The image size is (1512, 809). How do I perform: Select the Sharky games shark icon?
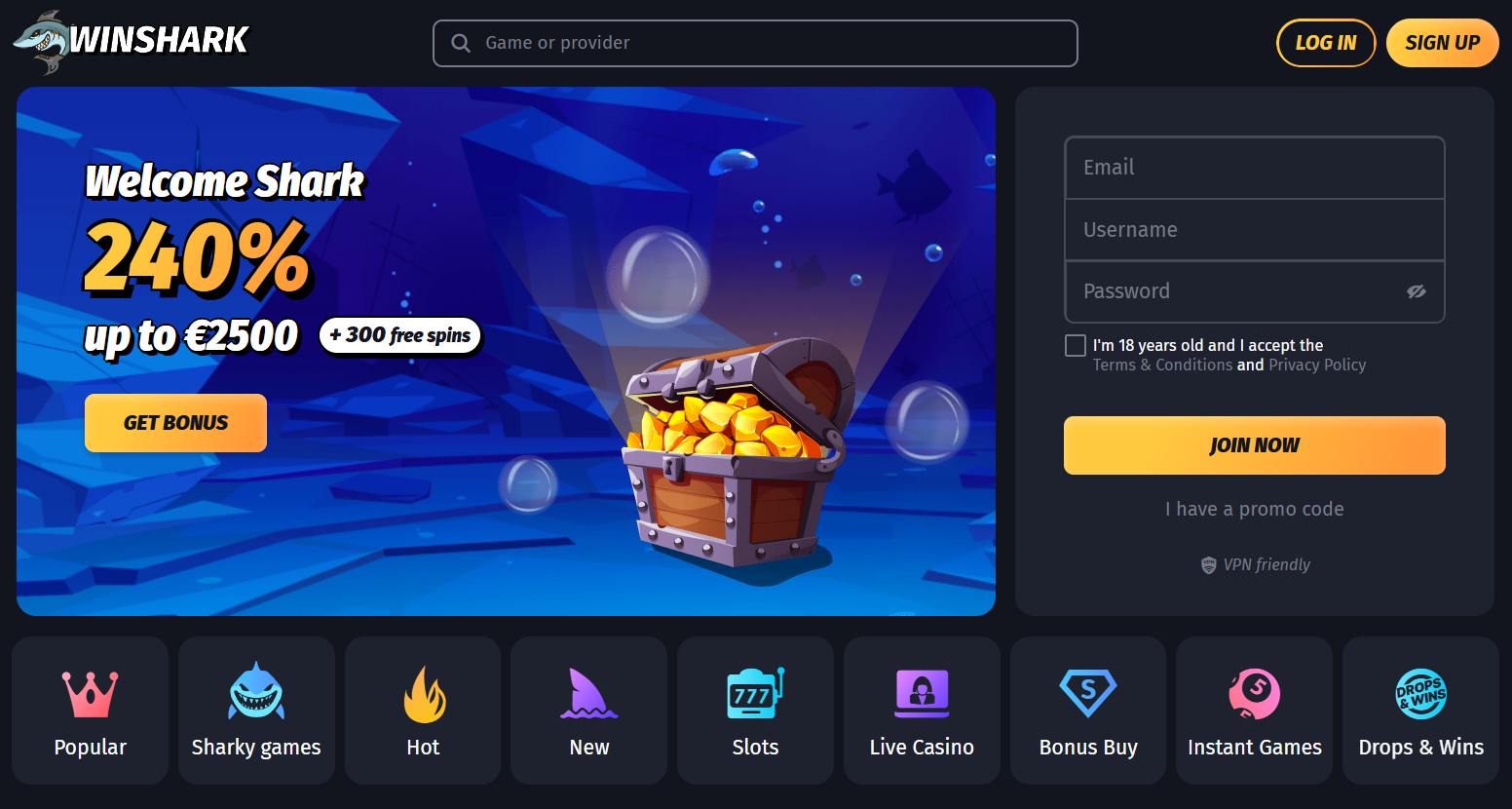pos(256,691)
